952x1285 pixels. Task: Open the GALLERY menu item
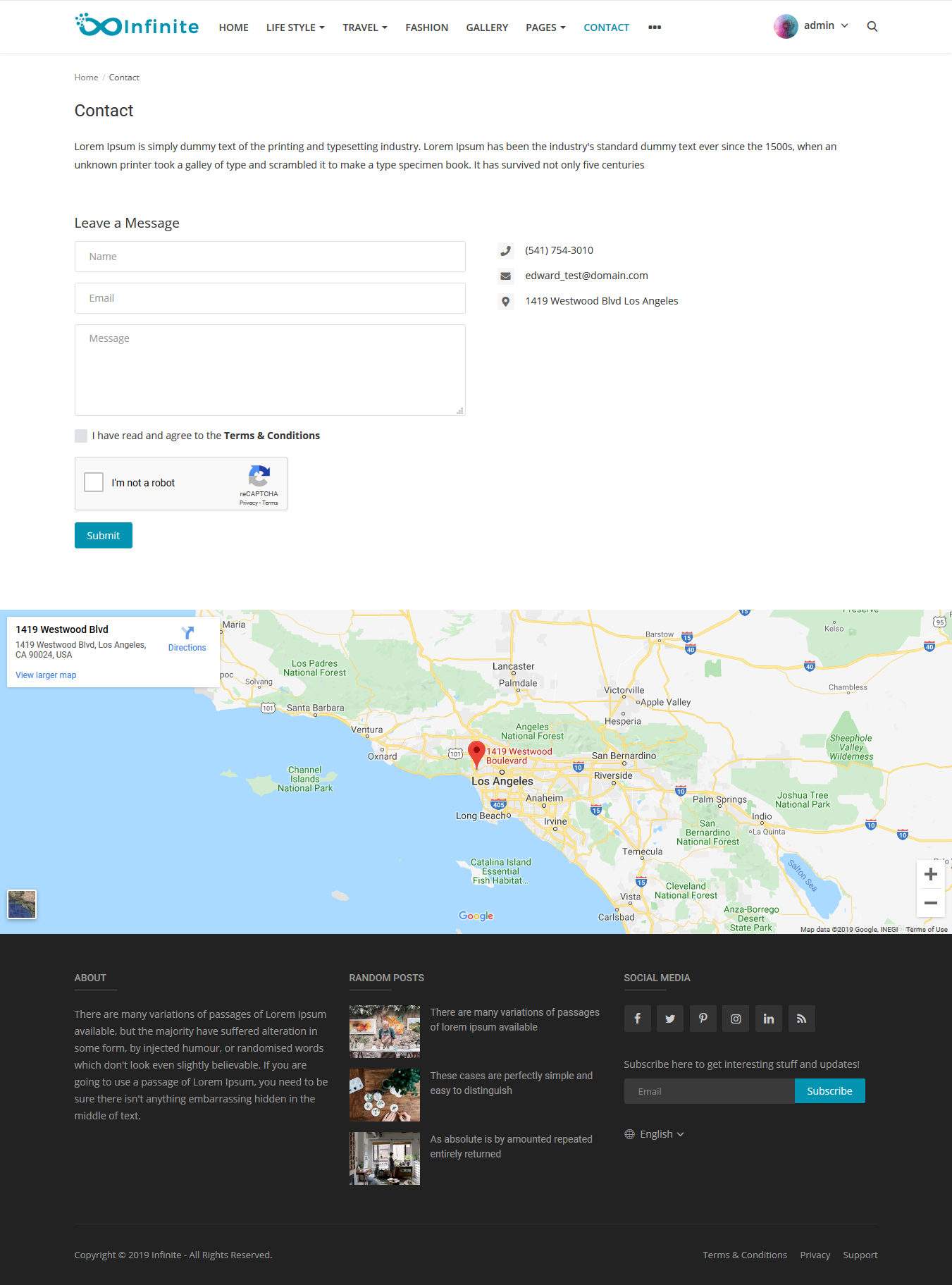(x=487, y=27)
